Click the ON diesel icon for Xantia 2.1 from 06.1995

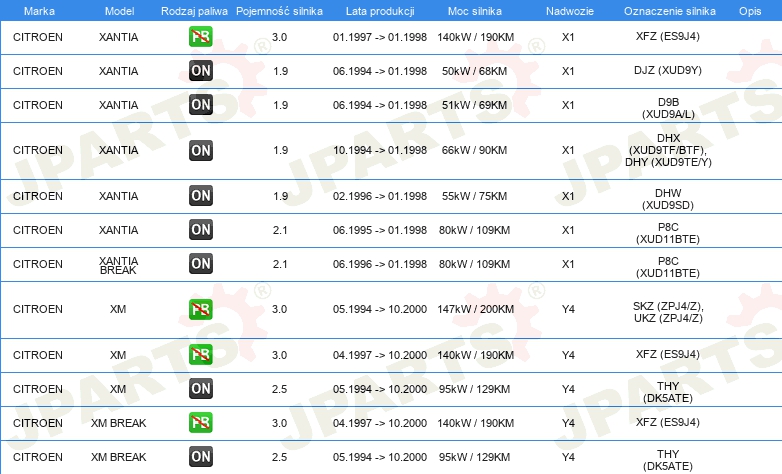pos(200,230)
